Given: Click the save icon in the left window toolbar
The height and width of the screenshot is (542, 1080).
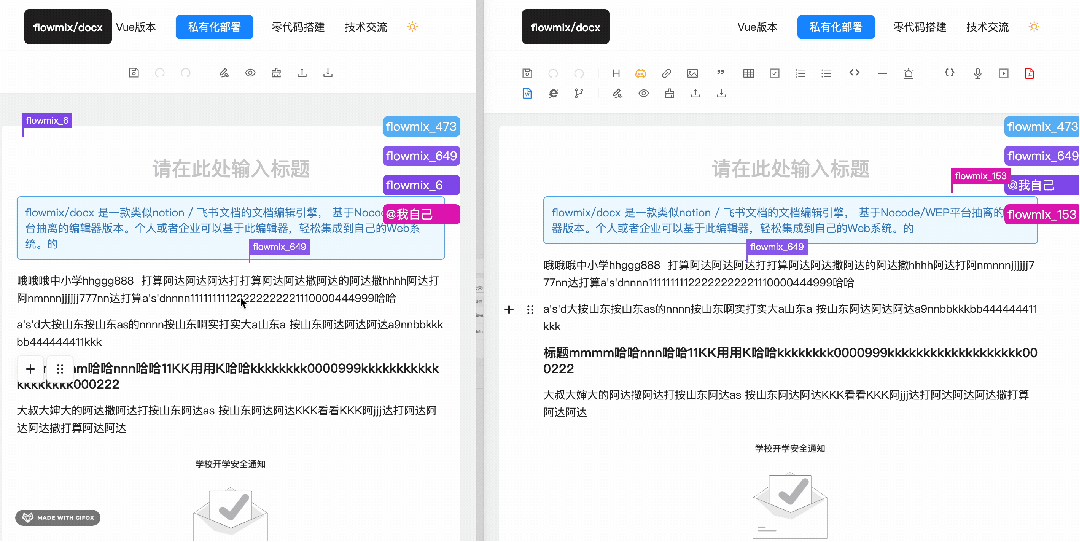Looking at the screenshot, I should tap(134, 73).
